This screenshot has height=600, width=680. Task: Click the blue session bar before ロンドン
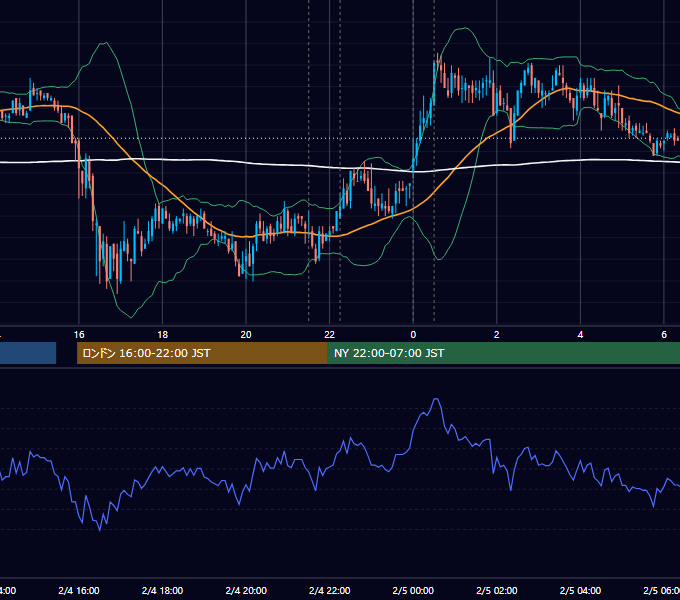click(x=28, y=353)
